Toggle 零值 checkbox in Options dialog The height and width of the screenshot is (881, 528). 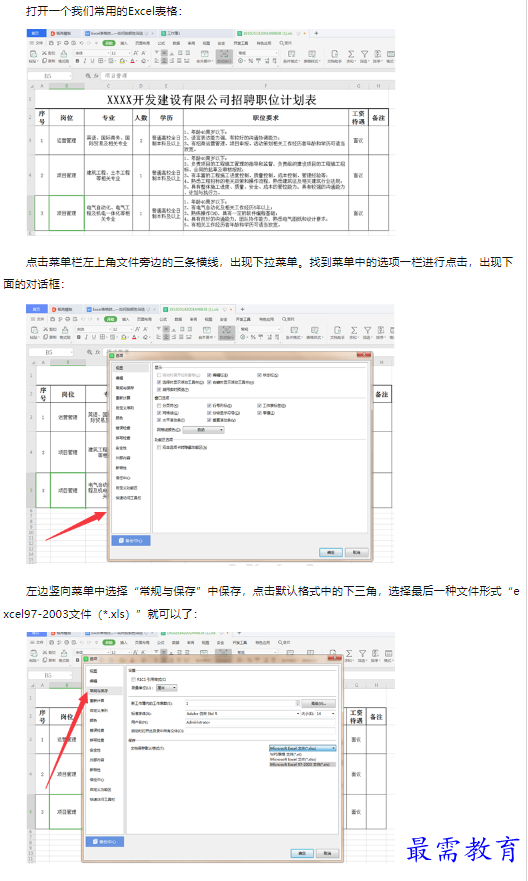coord(260,413)
